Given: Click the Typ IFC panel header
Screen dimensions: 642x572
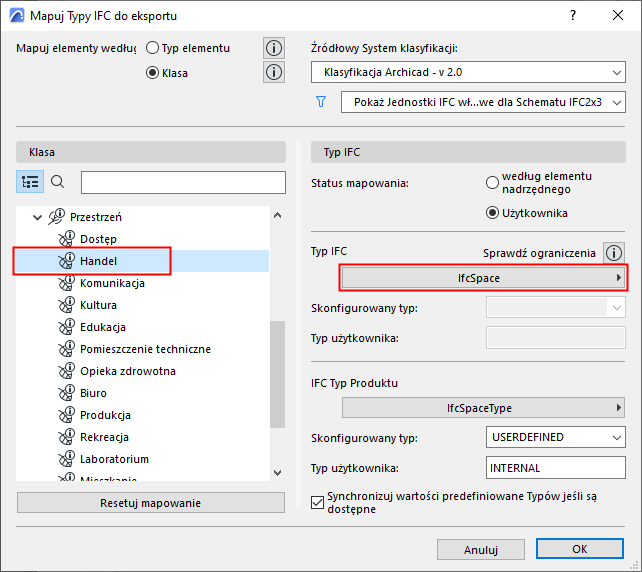Looking at the screenshot, I should (x=468, y=152).
